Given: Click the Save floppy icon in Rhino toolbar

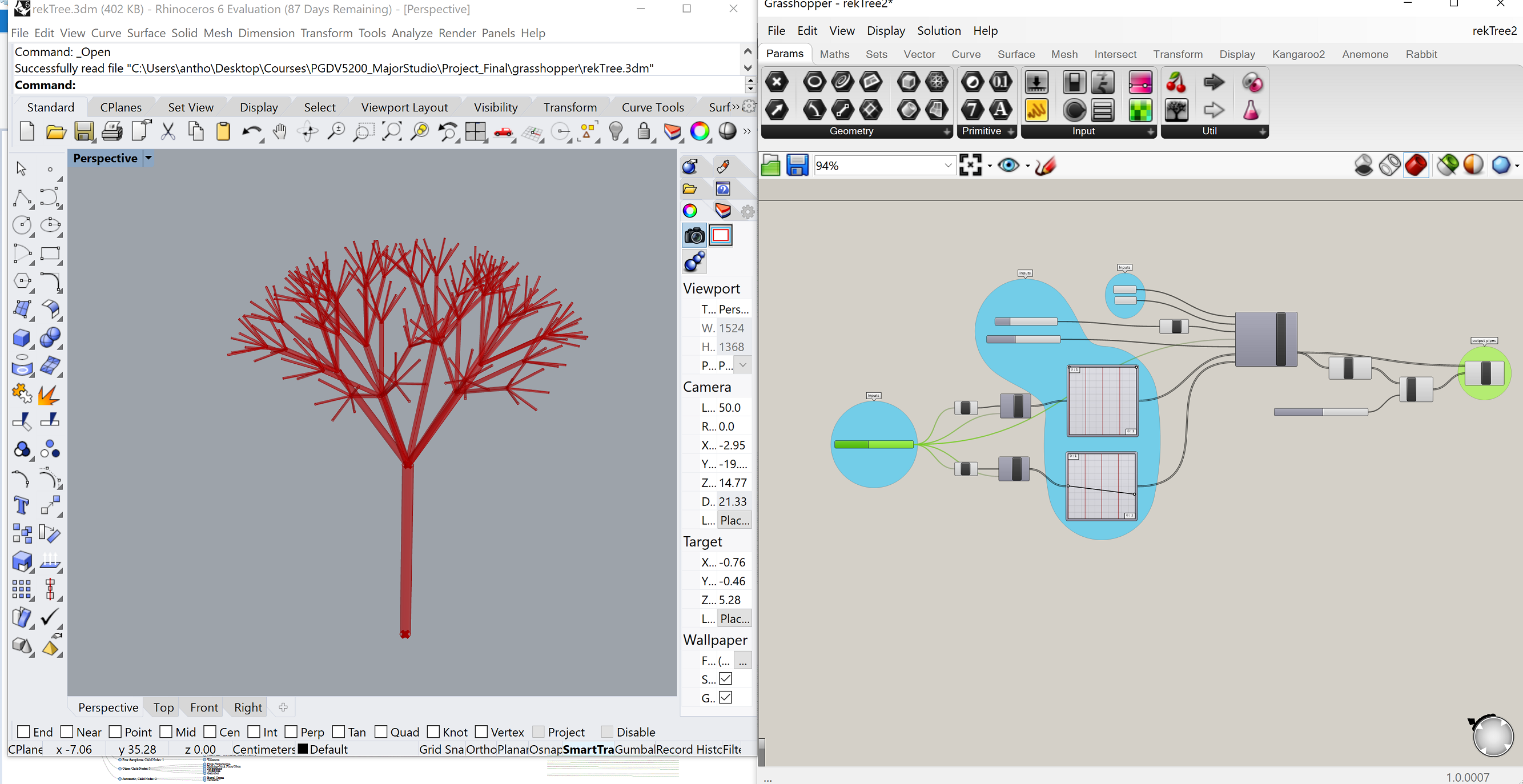Looking at the screenshot, I should [84, 131].
